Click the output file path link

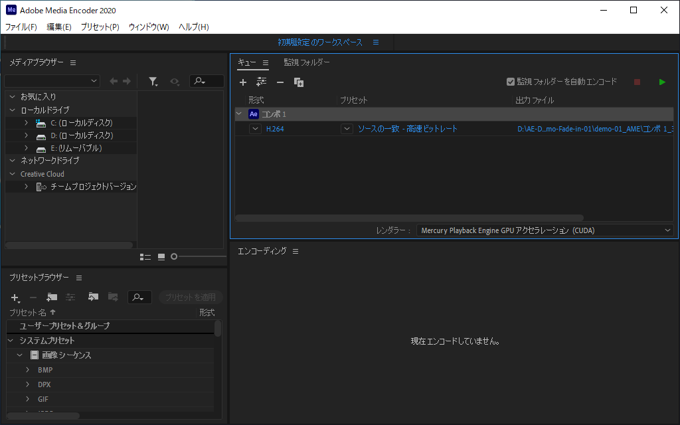pos(595,129)
